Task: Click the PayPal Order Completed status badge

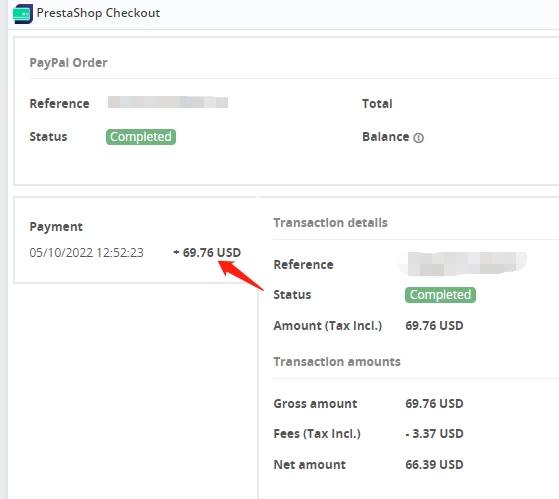Action: pos(141,137)
